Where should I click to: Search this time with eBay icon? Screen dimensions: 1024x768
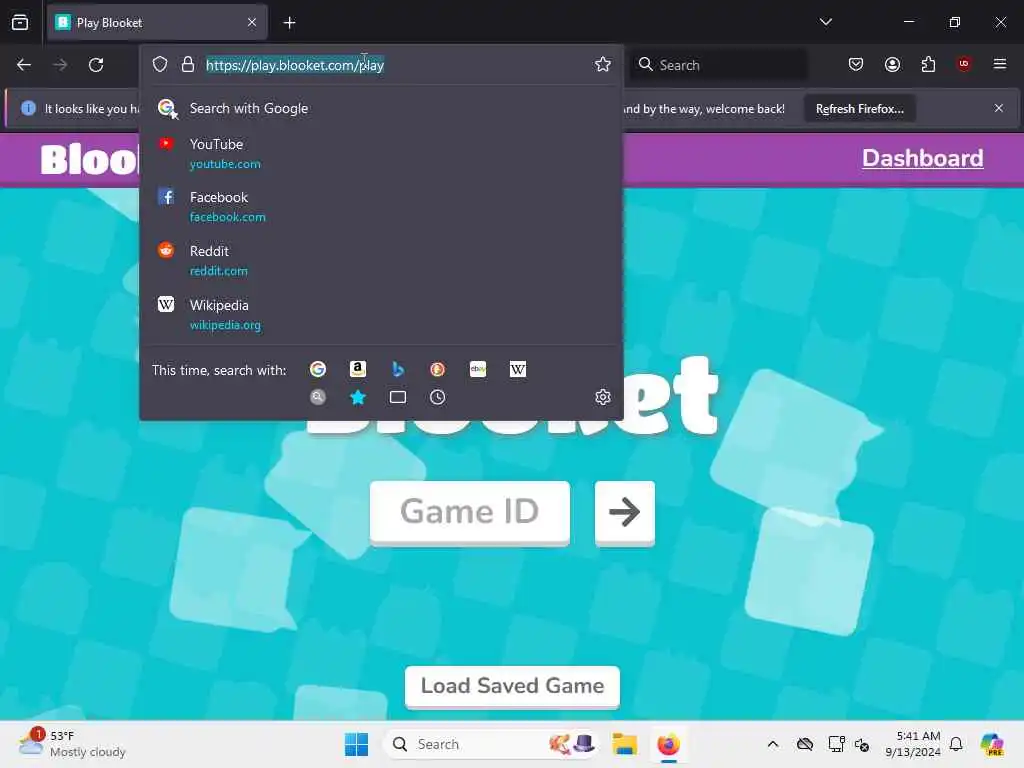click(x=477, y=370)
